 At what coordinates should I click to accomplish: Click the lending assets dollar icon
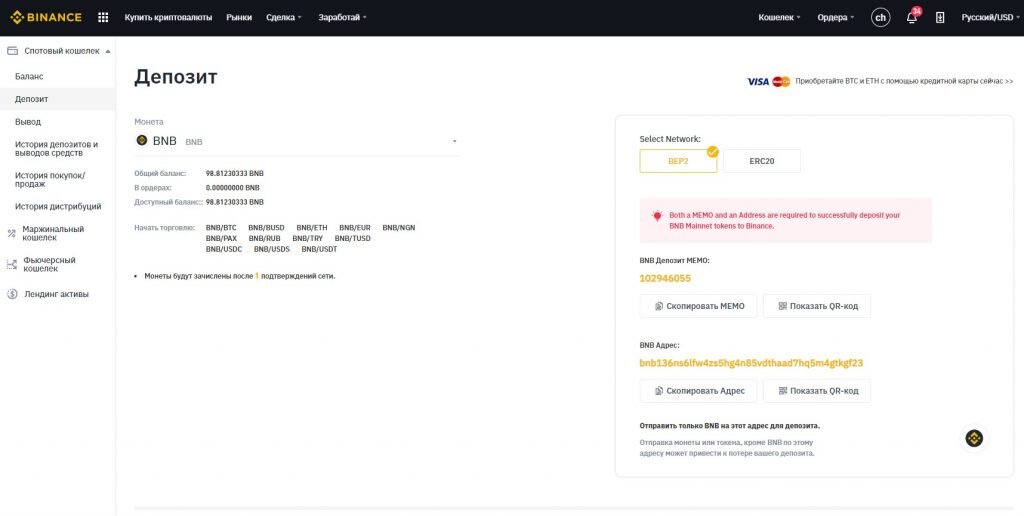tap(12, 294)
